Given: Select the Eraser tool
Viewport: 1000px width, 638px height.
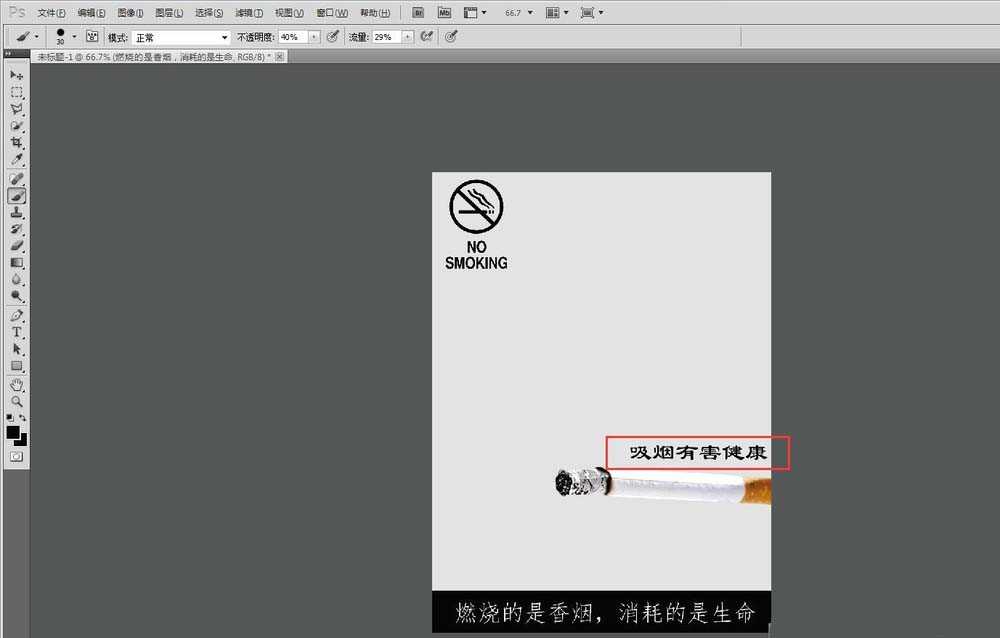Looking at the screenshot, I should pyautogui.click(x=15, y=244).
